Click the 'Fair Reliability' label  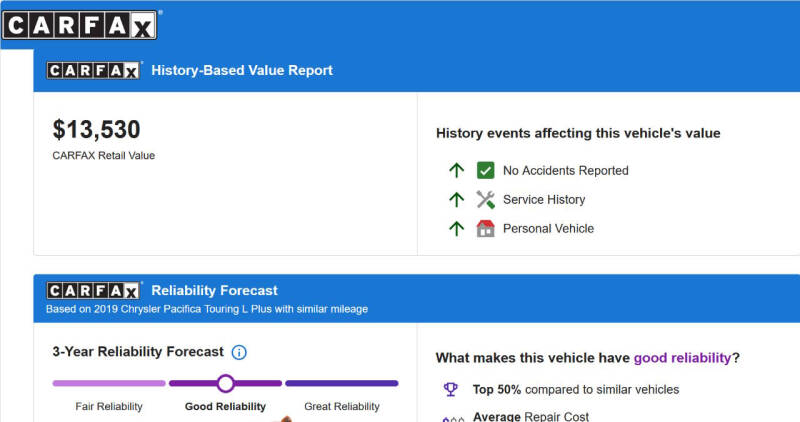(x=109, y=407)
